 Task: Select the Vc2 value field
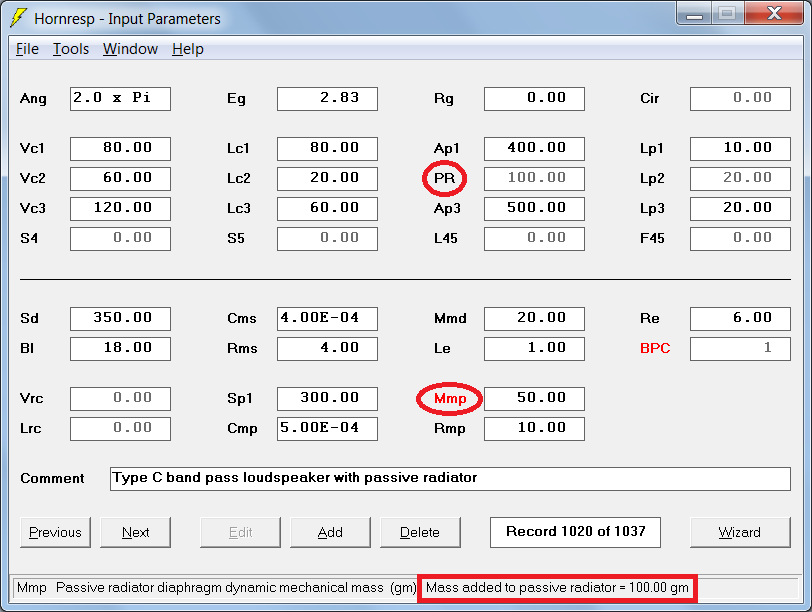click(120, 179)
